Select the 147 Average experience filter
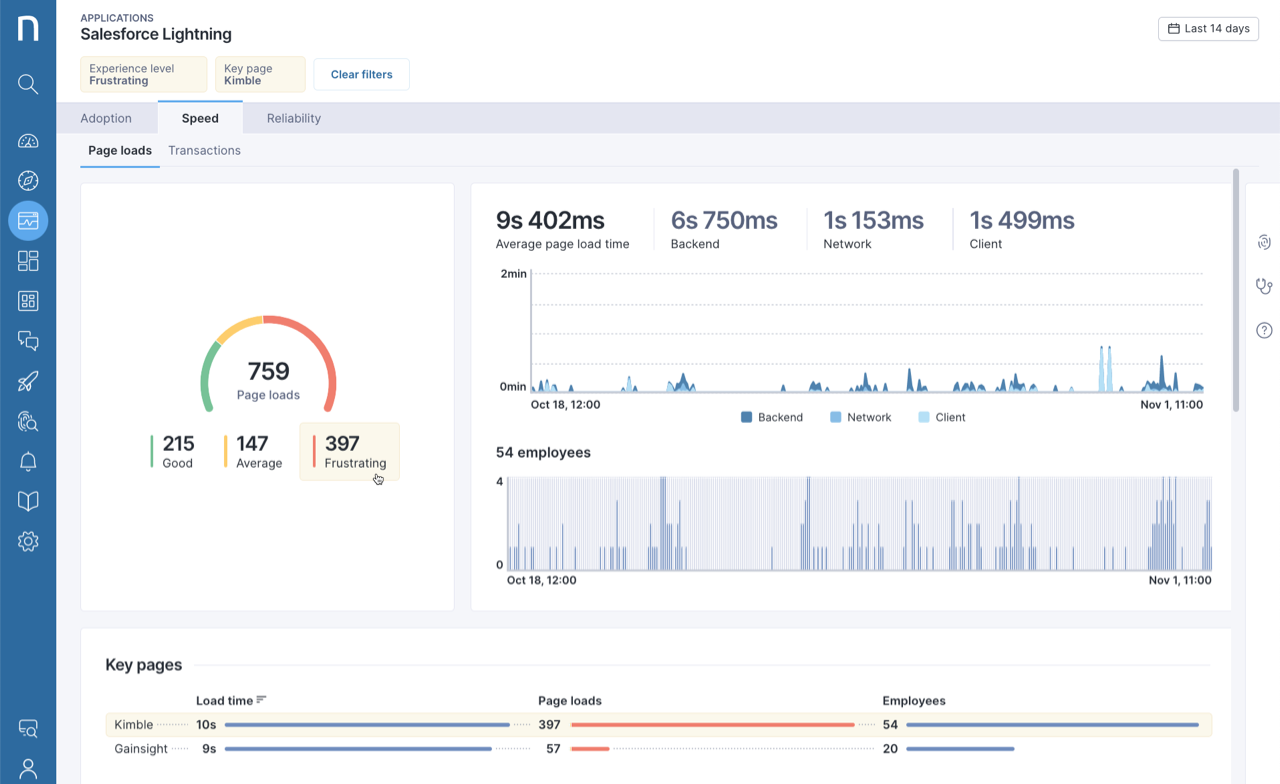Viewport: 1280px width, 784px height. (253, 451)
